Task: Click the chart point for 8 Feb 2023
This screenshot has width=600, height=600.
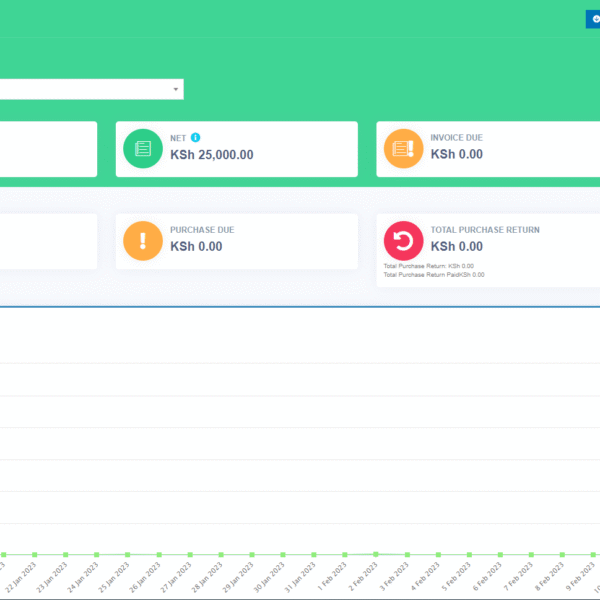Action: click(562, 554)
